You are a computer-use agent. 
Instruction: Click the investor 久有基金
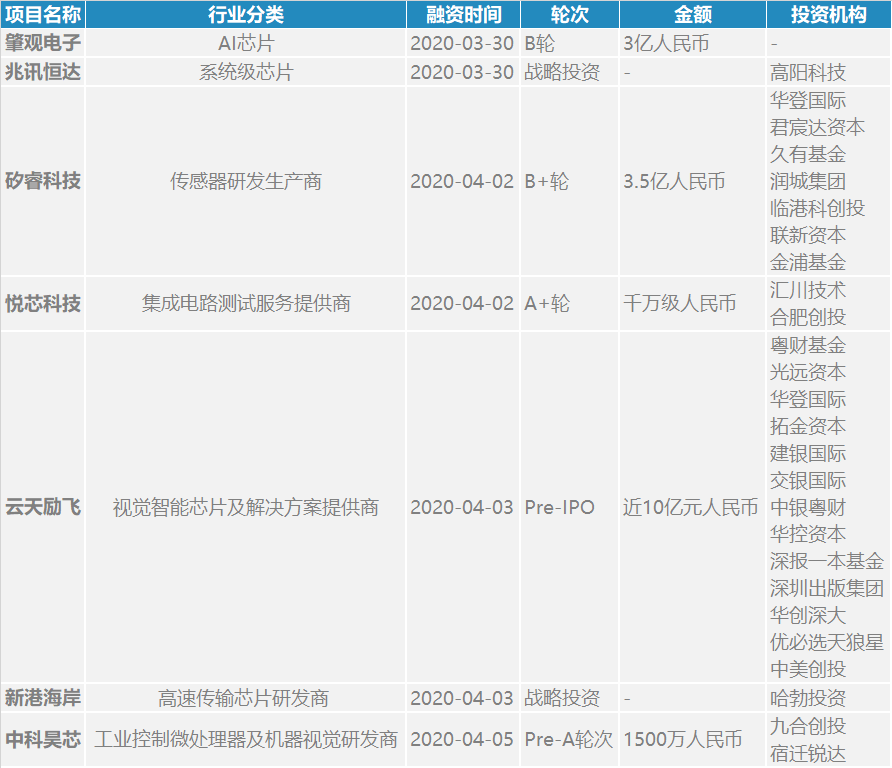point(808,154)
